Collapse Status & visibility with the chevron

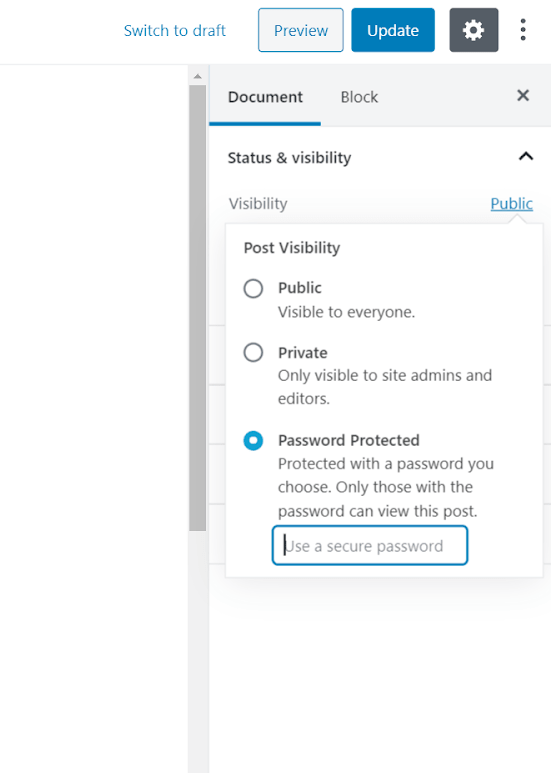(x=526, y=157)
